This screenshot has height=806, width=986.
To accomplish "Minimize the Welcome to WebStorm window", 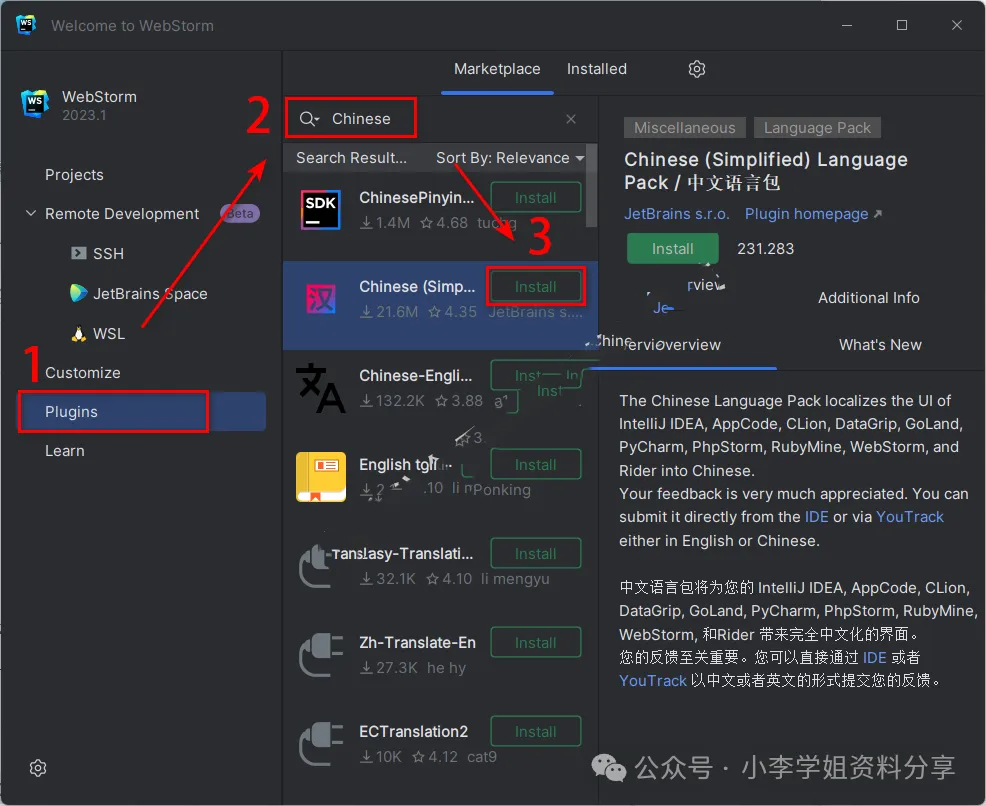I will pyautogui.click(x=846, y=25).
